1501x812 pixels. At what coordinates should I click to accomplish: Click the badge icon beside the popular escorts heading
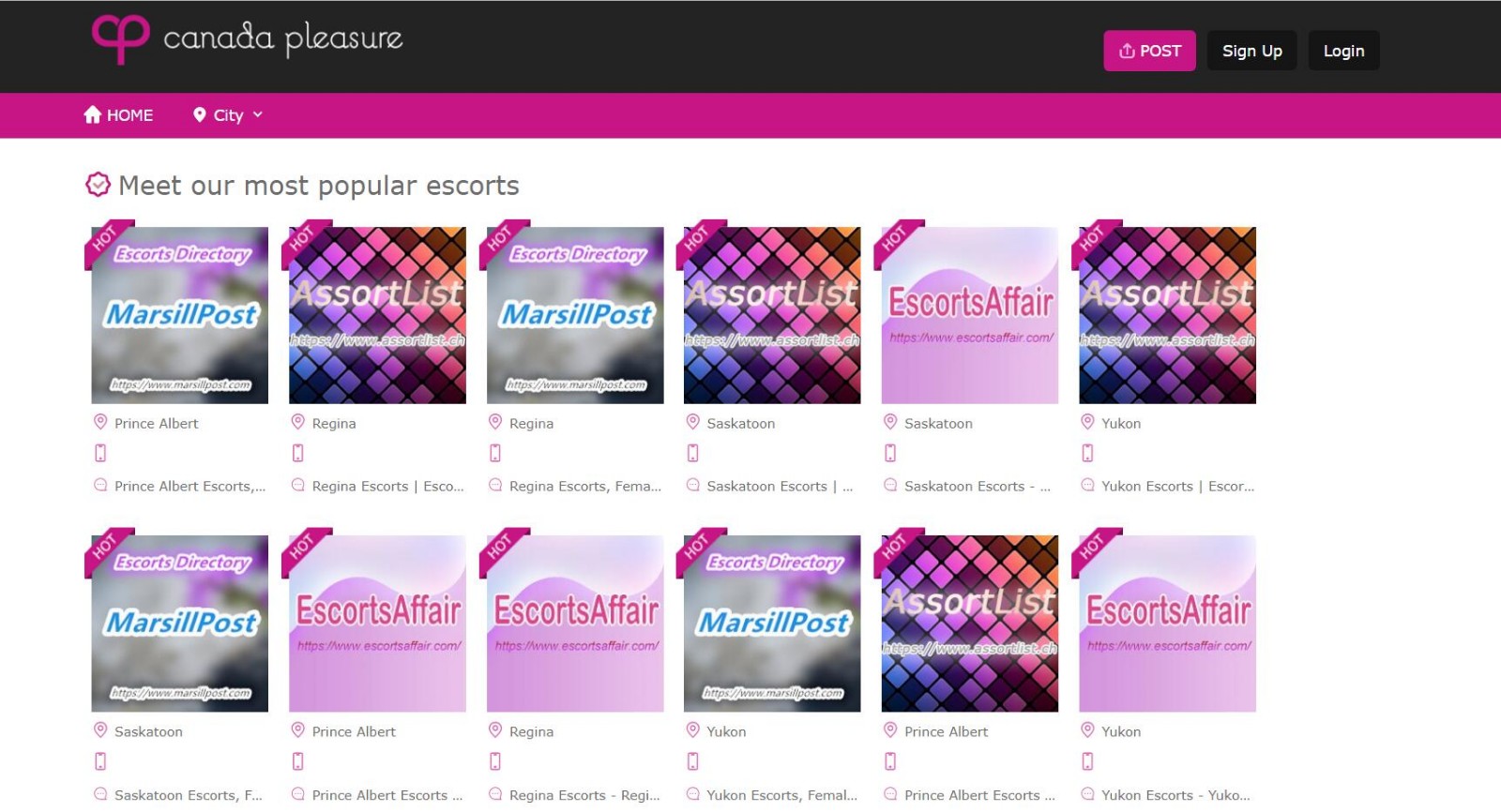pyautogui.click(x=98, y=185)
